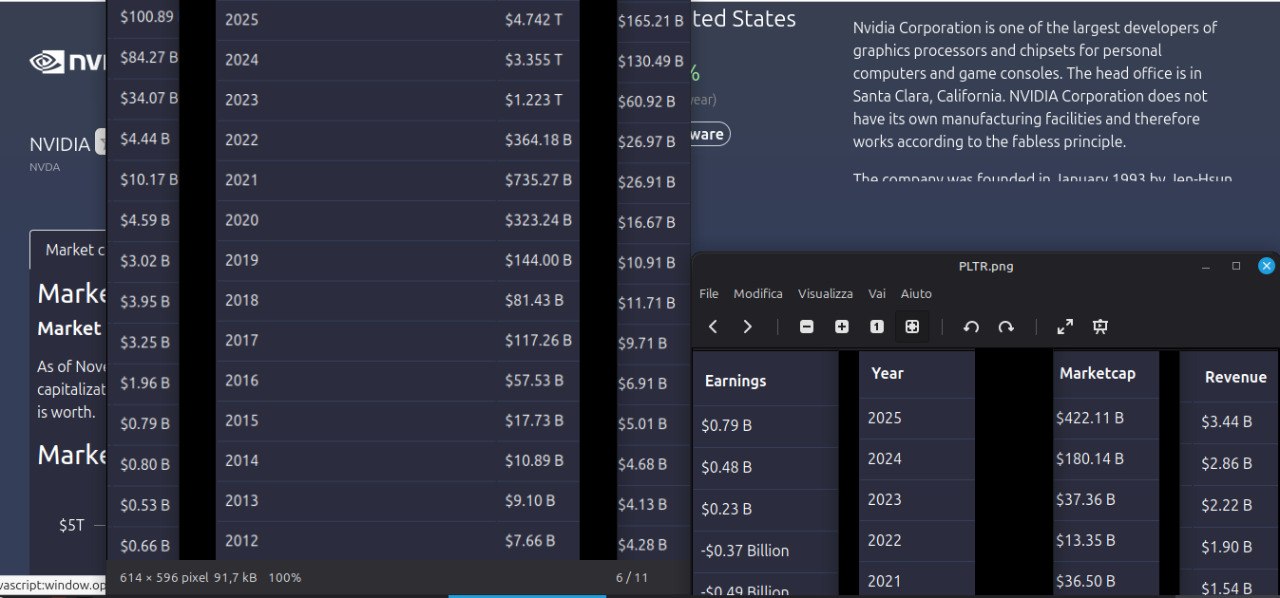Click $2.86 B revenue in PLTR table
This screenshot has height=598, width=1280.
1226,464
